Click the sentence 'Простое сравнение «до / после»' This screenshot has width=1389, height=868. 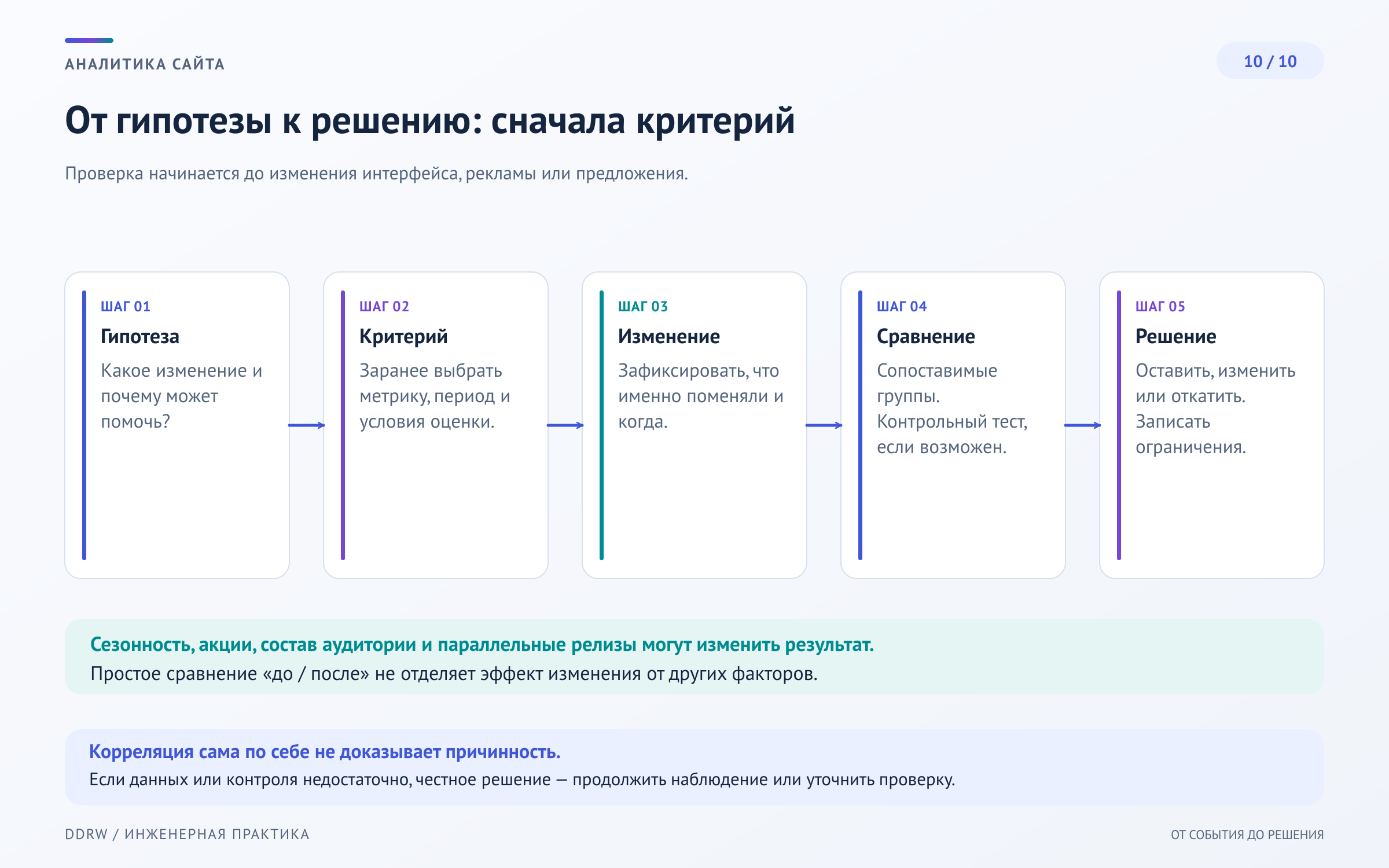(x=454, y=674)
